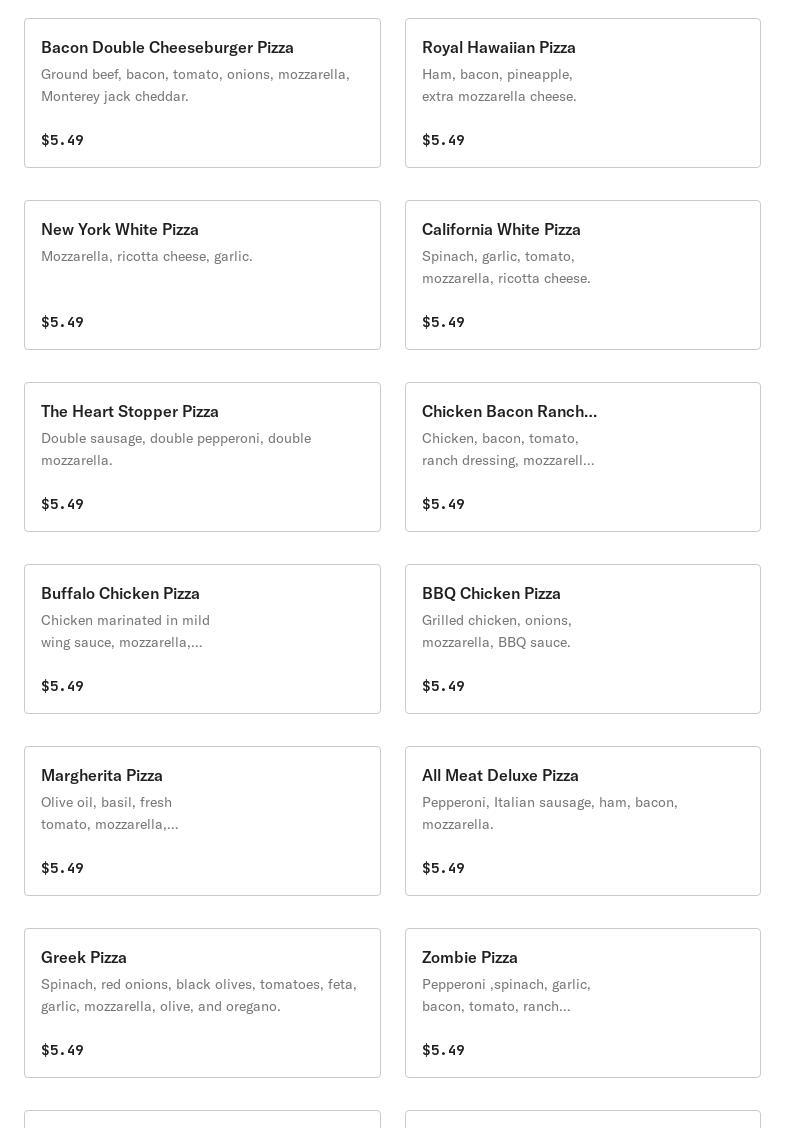
Task: Open the Bacon Double Cheeseburger Pizza card
Action: click(202, 93)
